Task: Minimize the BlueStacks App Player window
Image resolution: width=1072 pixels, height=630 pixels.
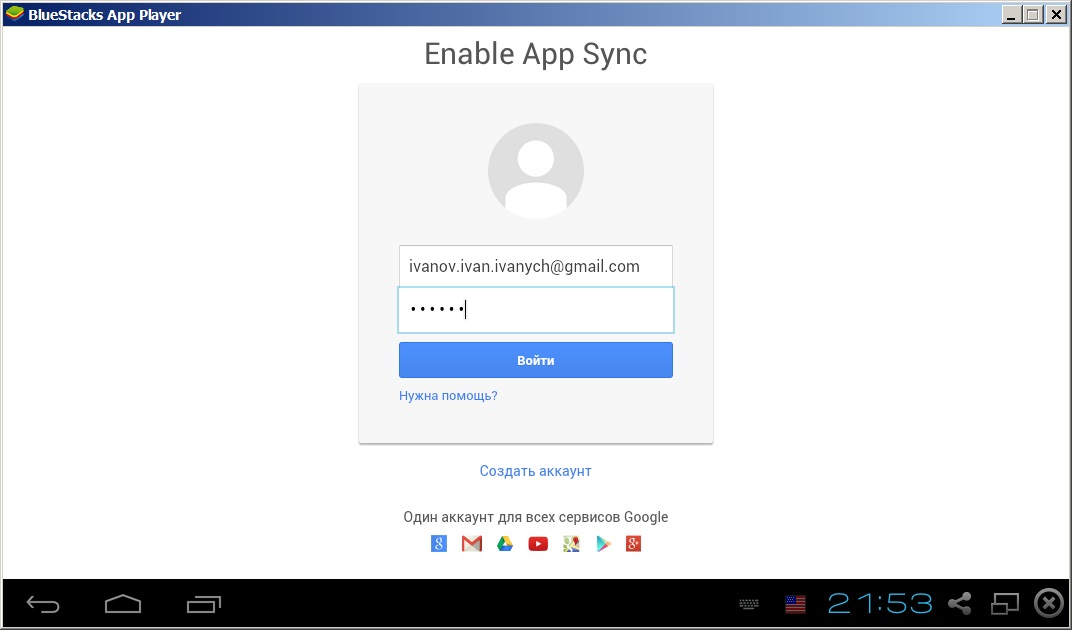Action: click(1012, 14)
